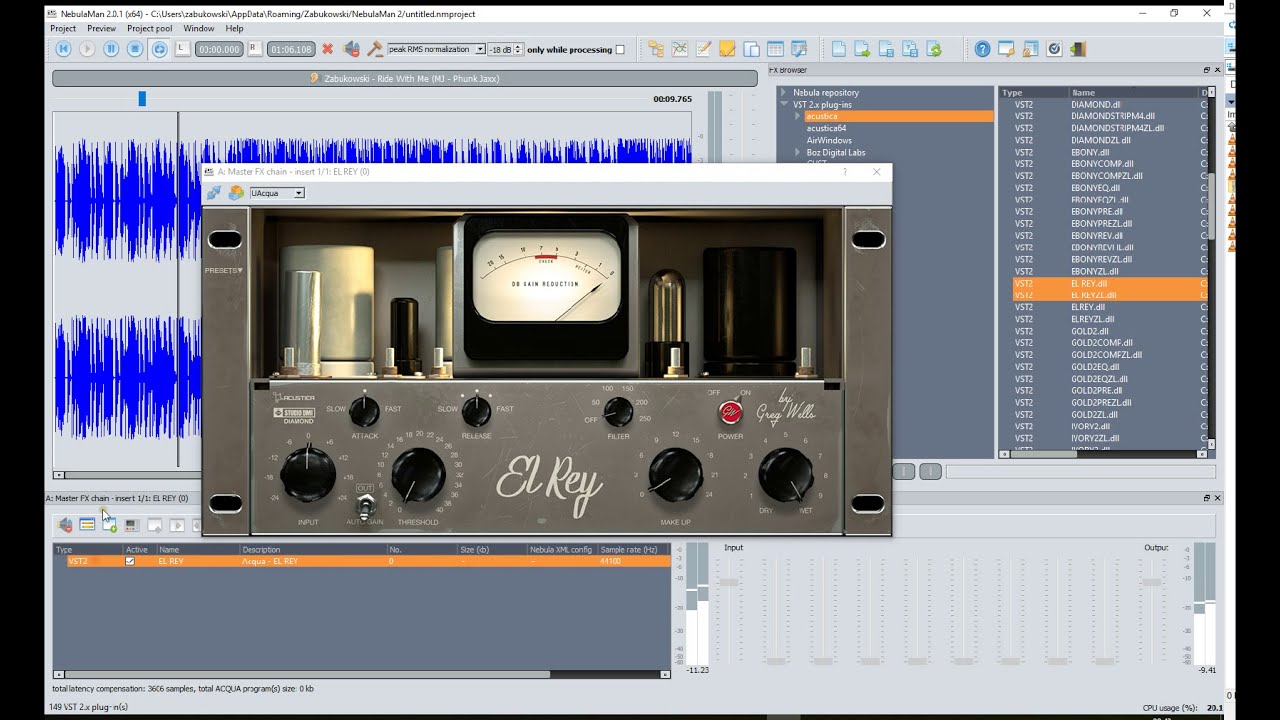Click the new blank project page icon

click(x=838, y=49)
